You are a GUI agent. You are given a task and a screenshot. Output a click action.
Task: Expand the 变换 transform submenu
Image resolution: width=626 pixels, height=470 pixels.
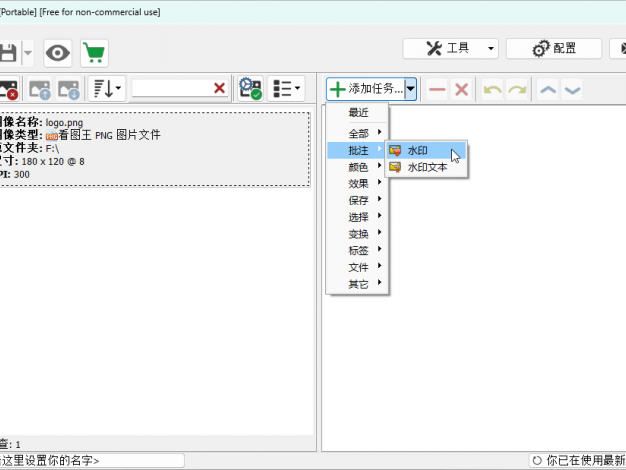tap(357, 234)
